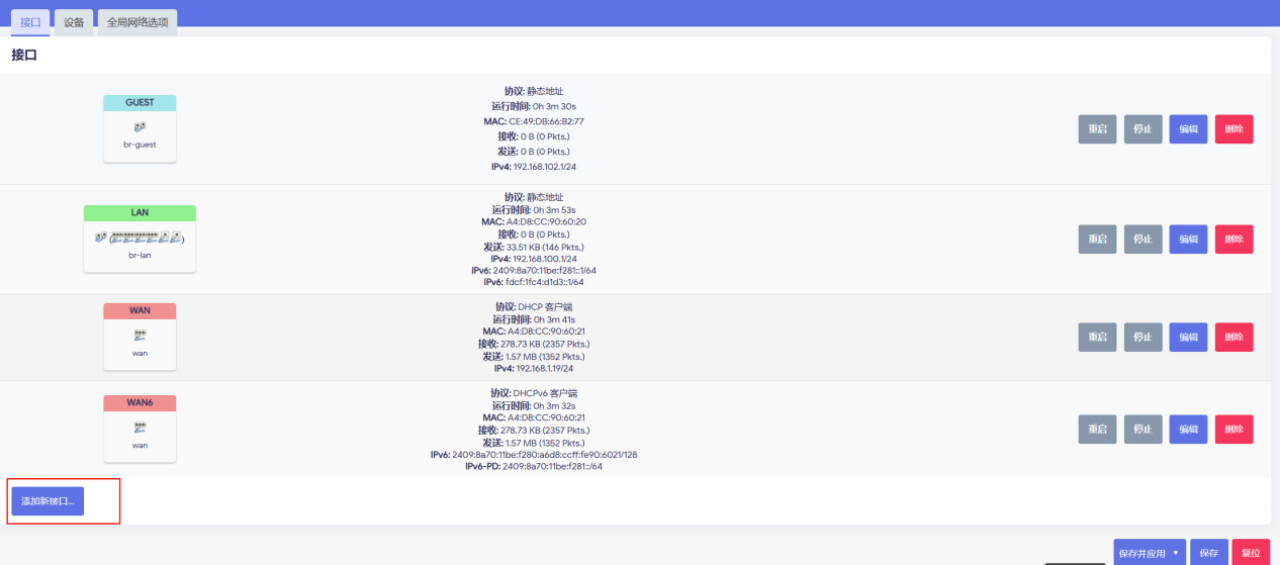The image size is (1280, 565).
Task: Click the br-lan device name text
Action: (x=140, y=255)
